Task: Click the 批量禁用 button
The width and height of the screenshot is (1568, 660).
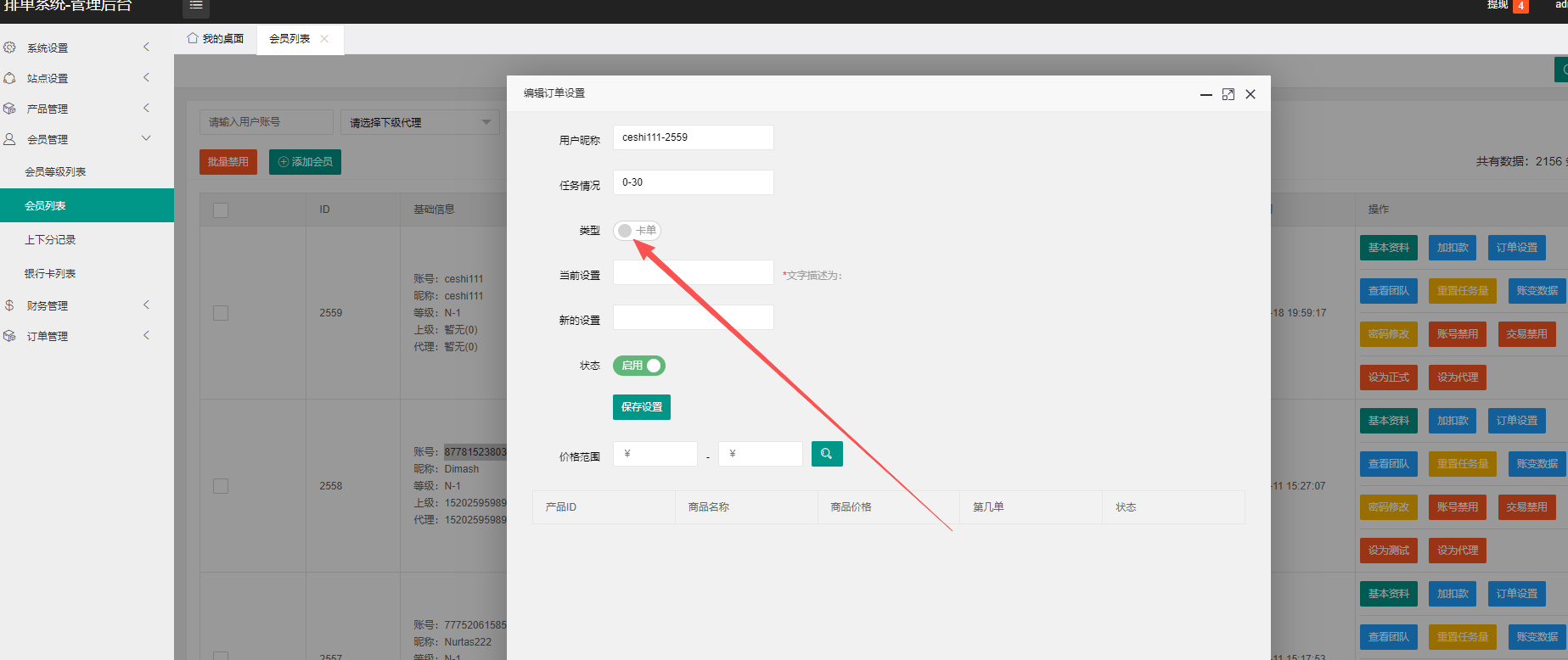Action: (x=228, y=162)
